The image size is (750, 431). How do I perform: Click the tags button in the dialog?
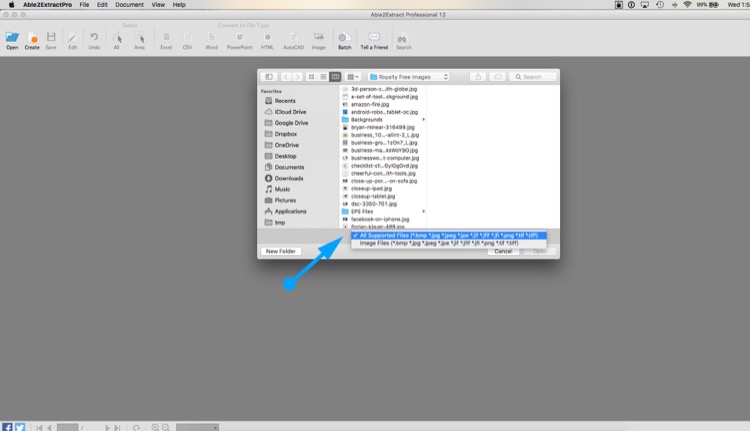pos(497,77)
